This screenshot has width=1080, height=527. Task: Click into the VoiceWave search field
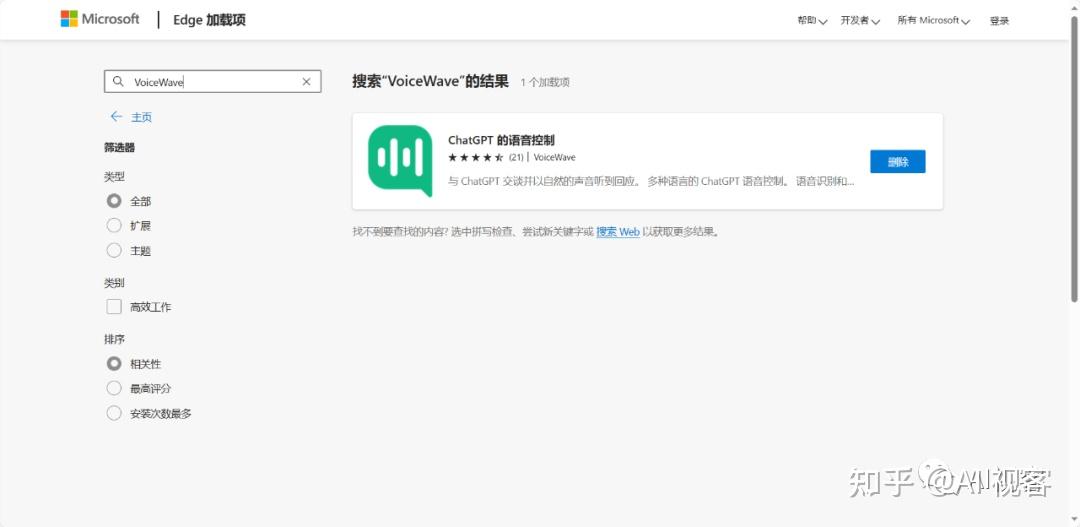[x=212, y=81]
